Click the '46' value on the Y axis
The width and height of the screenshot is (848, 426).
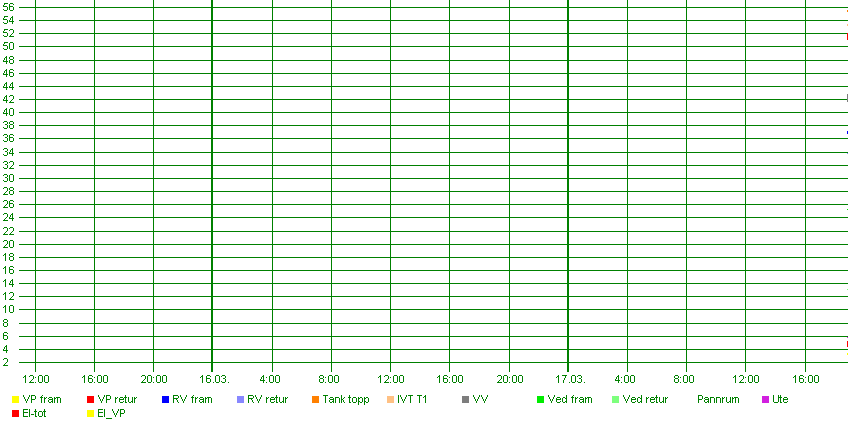click(8, 73)
